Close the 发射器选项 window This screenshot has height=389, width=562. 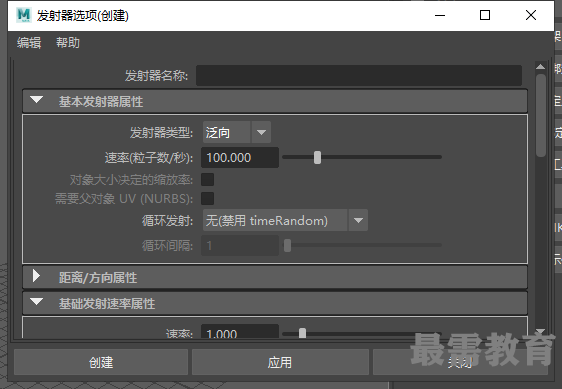[x=531, y=15]
